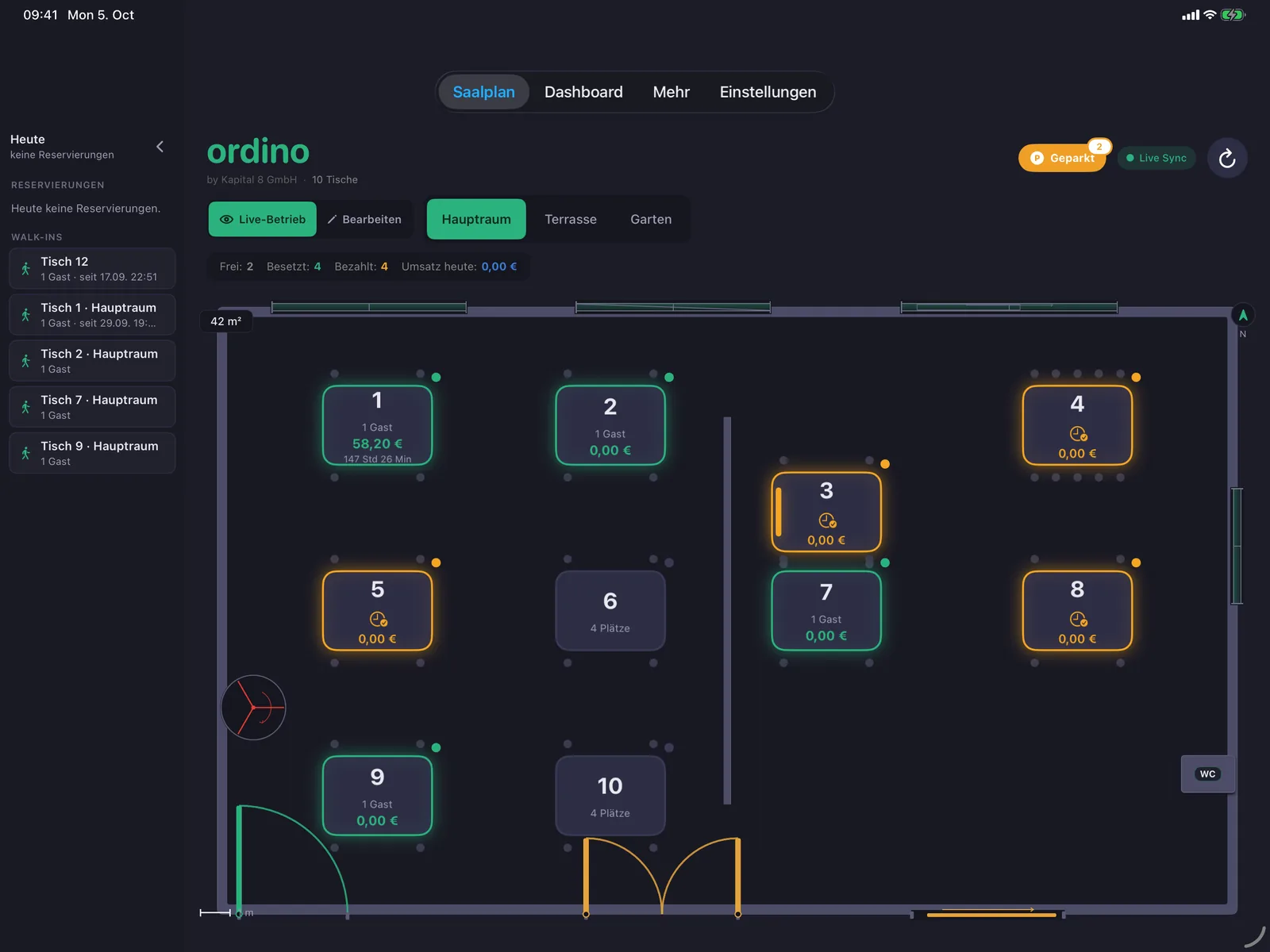Click the '10 Tische' label
This screenshot has height=952, width=1270.
point(335,180)
